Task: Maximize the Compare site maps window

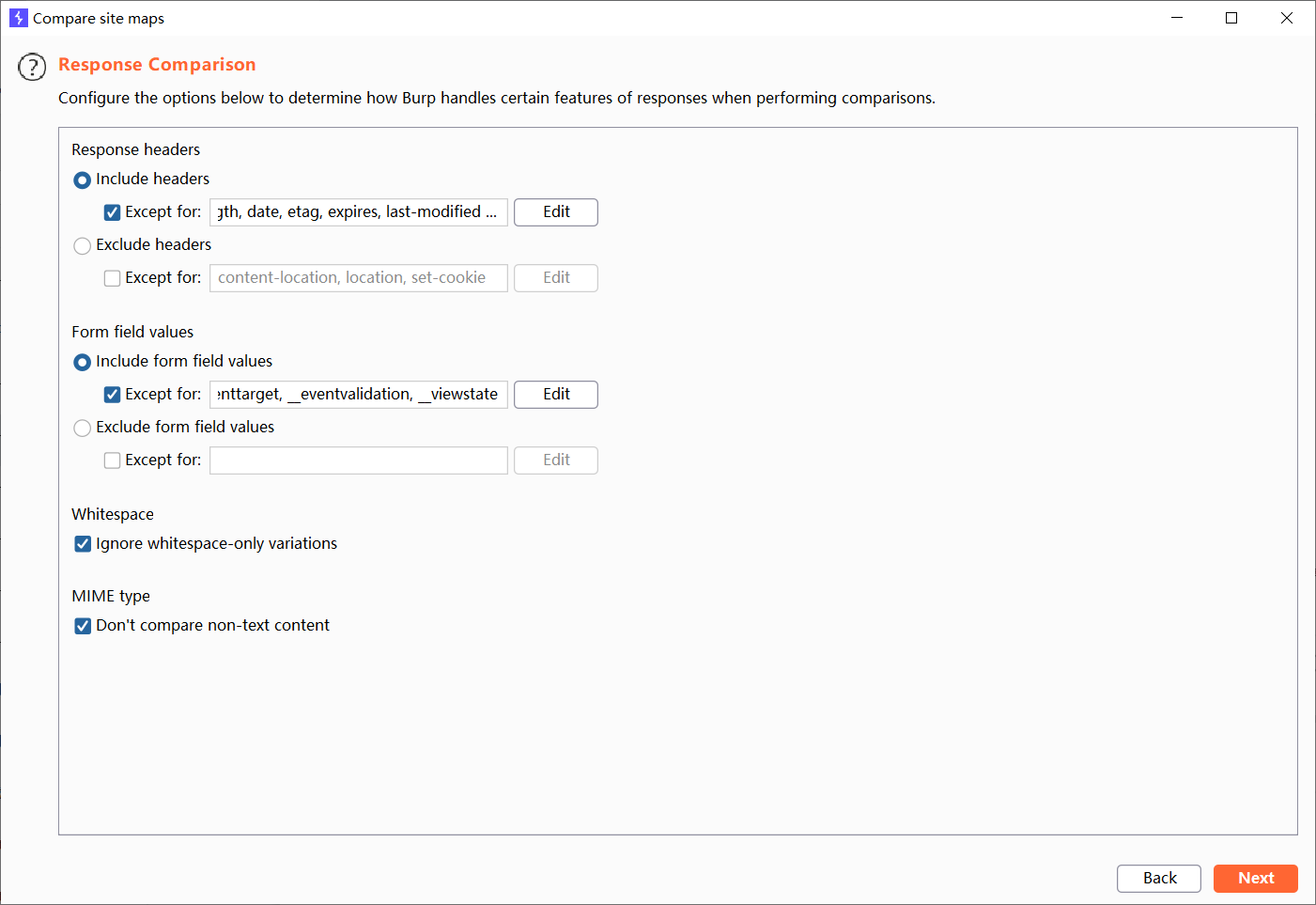Action: tap(1231, 18)
